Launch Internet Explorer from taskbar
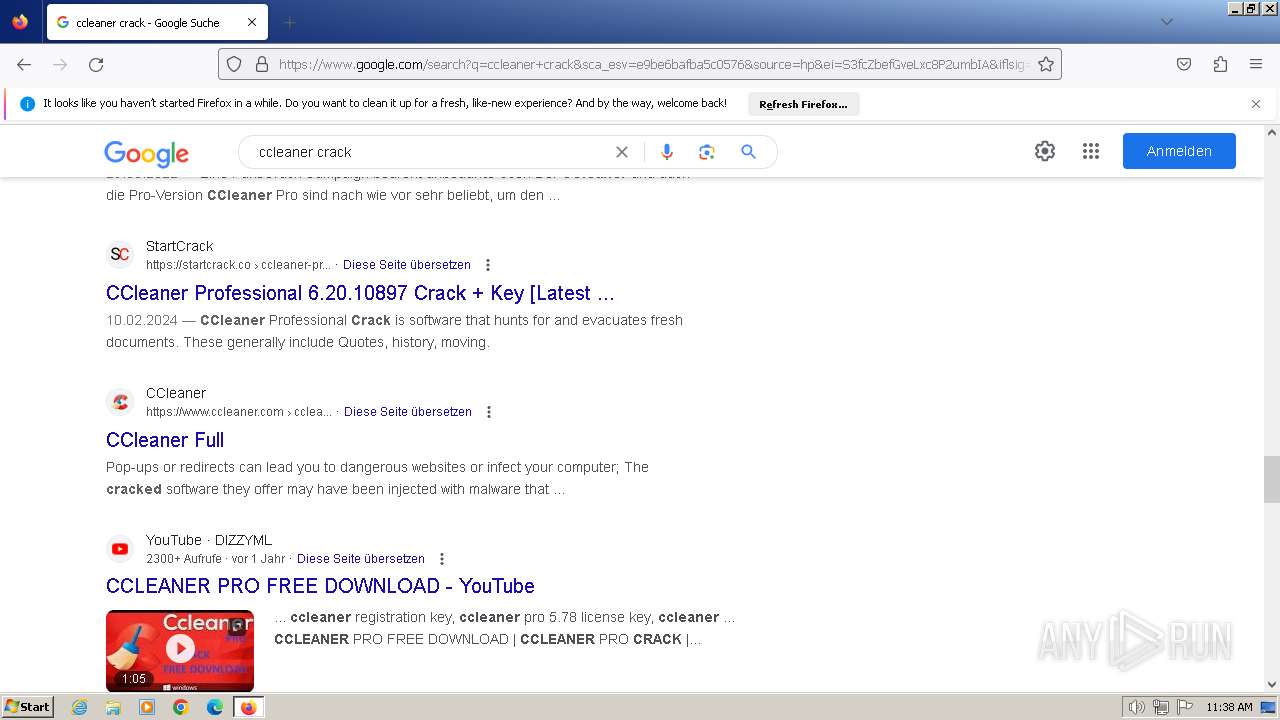1280x720 pixels. pyautogui.click(x=79, y=707)
